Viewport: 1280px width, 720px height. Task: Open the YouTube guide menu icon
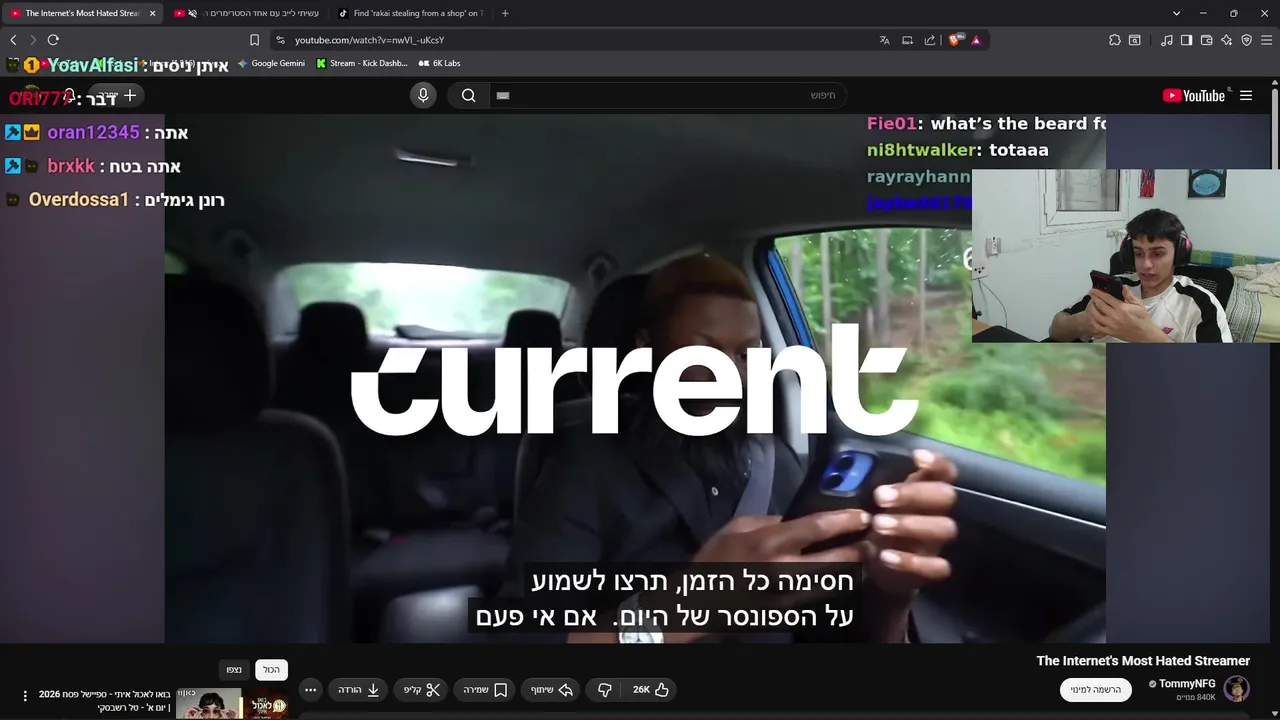click(x=1246, y=96)
